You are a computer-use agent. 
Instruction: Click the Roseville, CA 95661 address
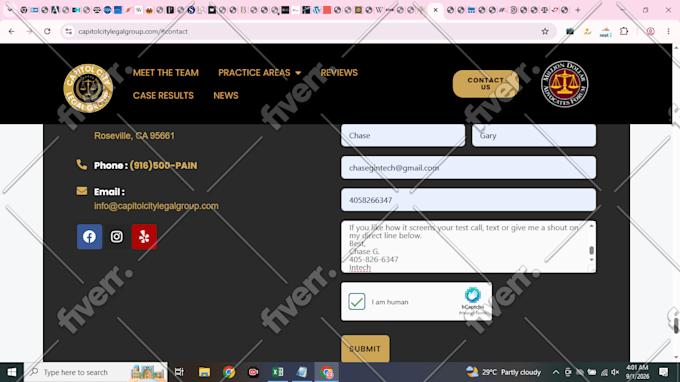point(134,136)
